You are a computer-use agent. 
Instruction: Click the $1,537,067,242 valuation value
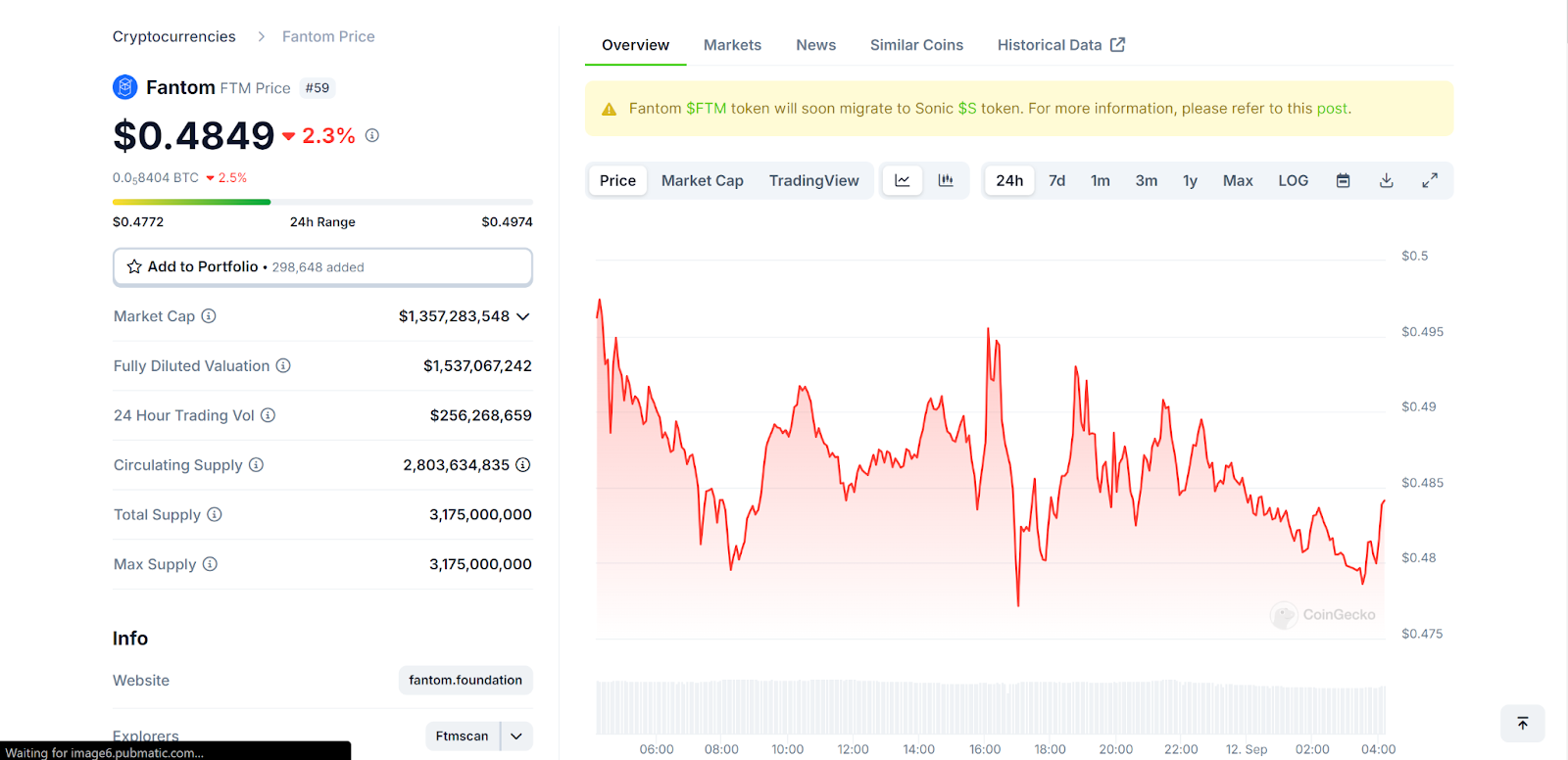pyautogui.click(x=477, y=365)
